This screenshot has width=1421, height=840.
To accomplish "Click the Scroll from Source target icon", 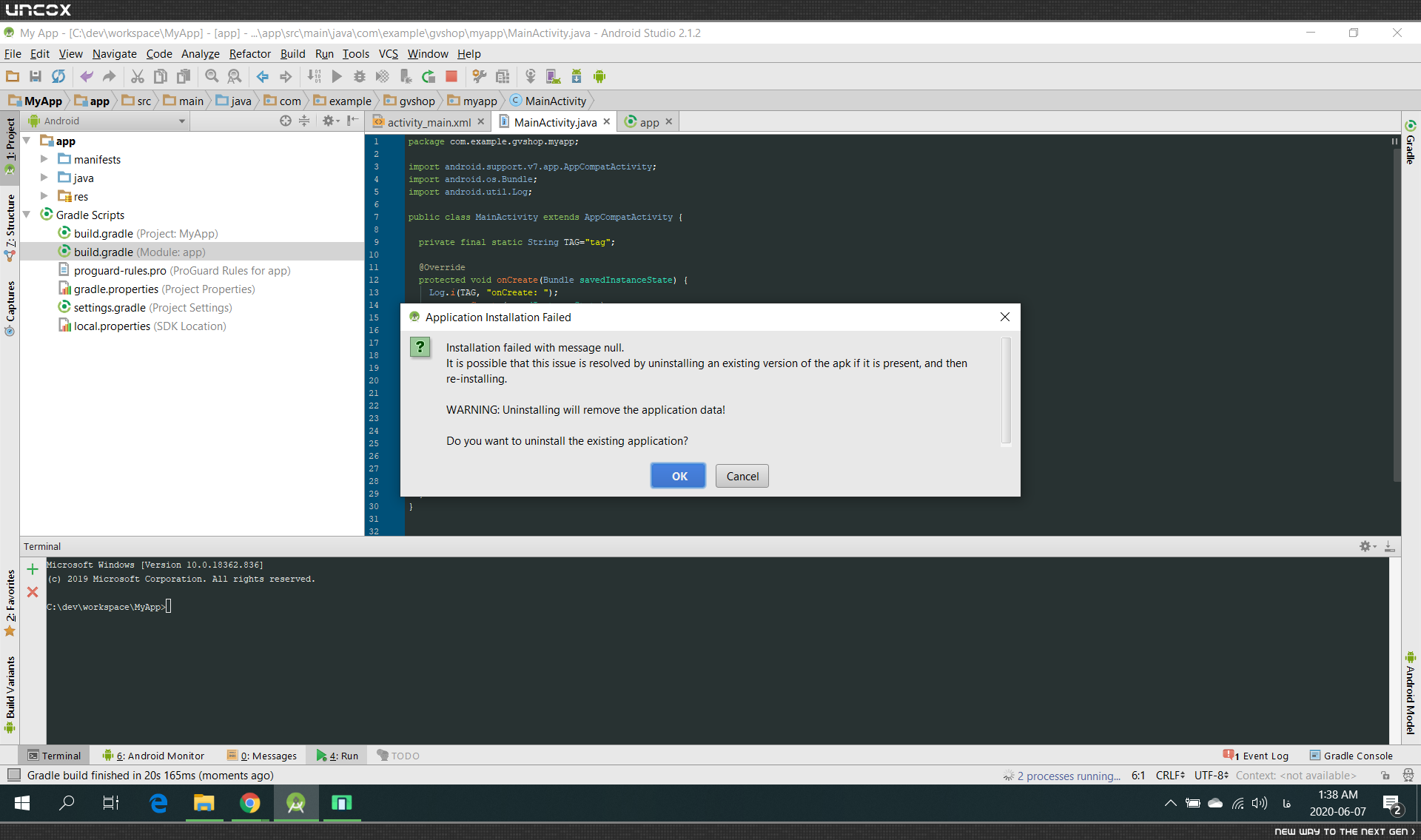I will coord(286,121).
